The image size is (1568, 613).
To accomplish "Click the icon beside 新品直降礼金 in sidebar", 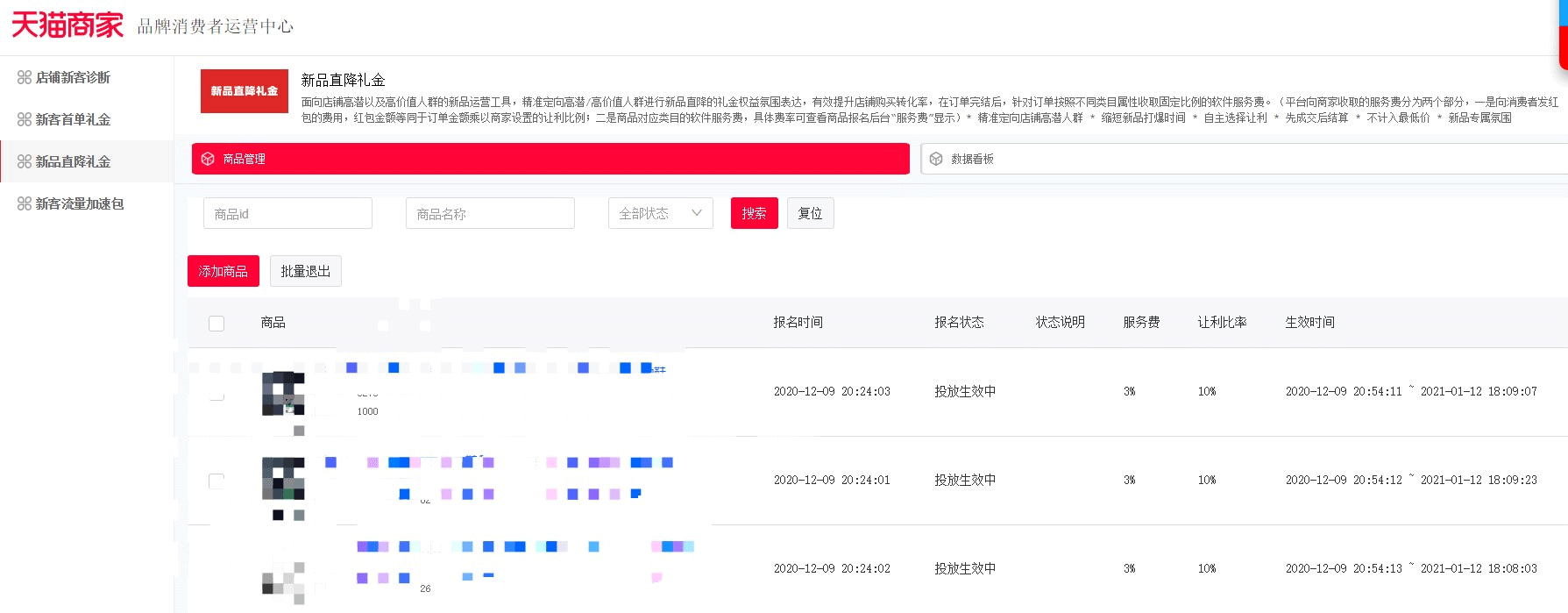I will pos(25,161).
